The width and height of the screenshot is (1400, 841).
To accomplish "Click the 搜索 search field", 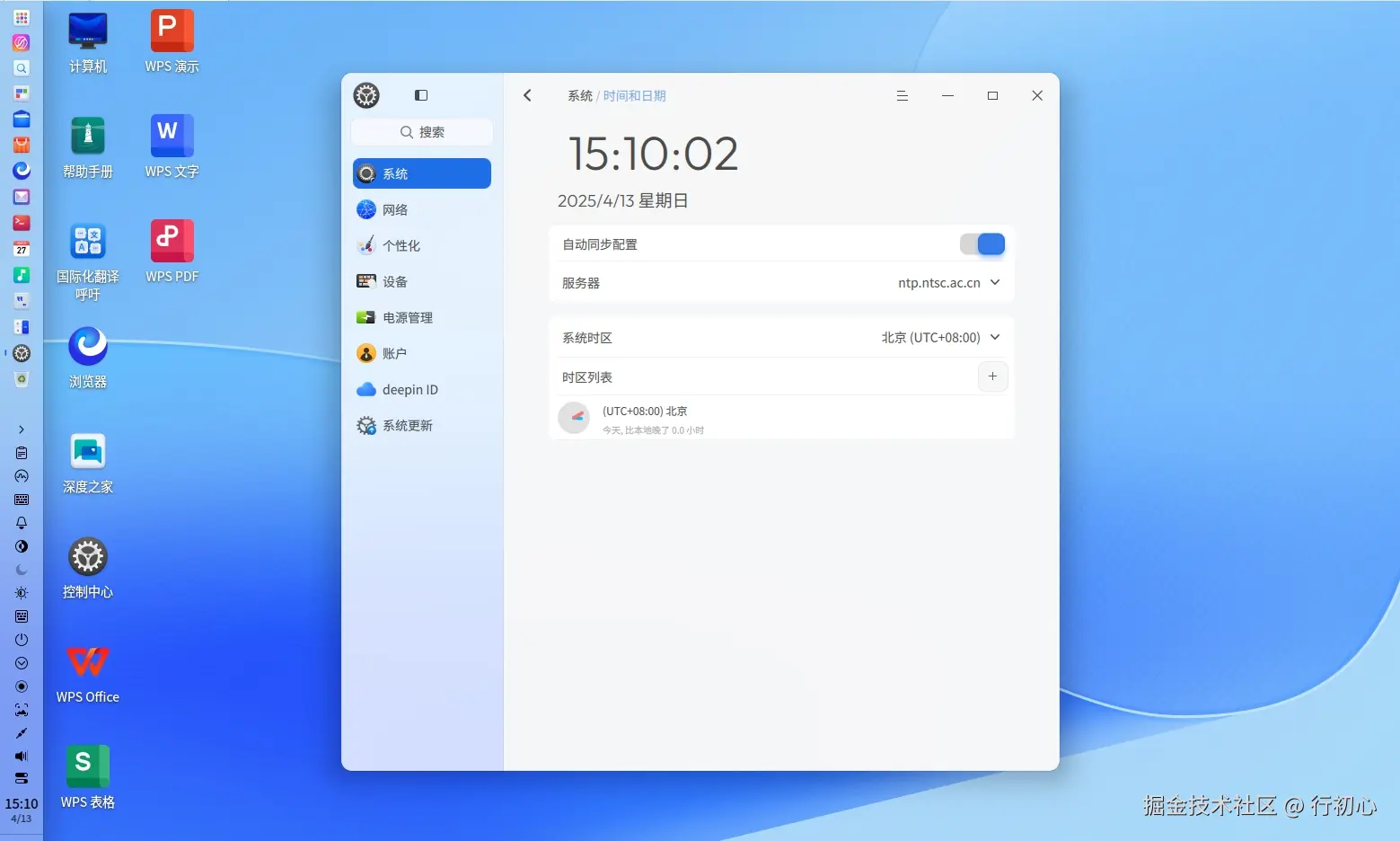I will tap(422, 132).
